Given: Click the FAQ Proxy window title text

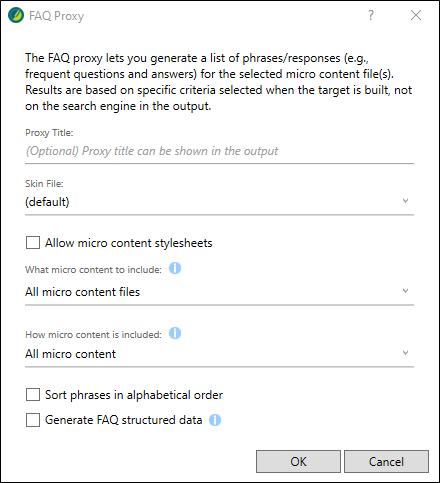Looking at the screenshot, I should [x=56, y=16].
